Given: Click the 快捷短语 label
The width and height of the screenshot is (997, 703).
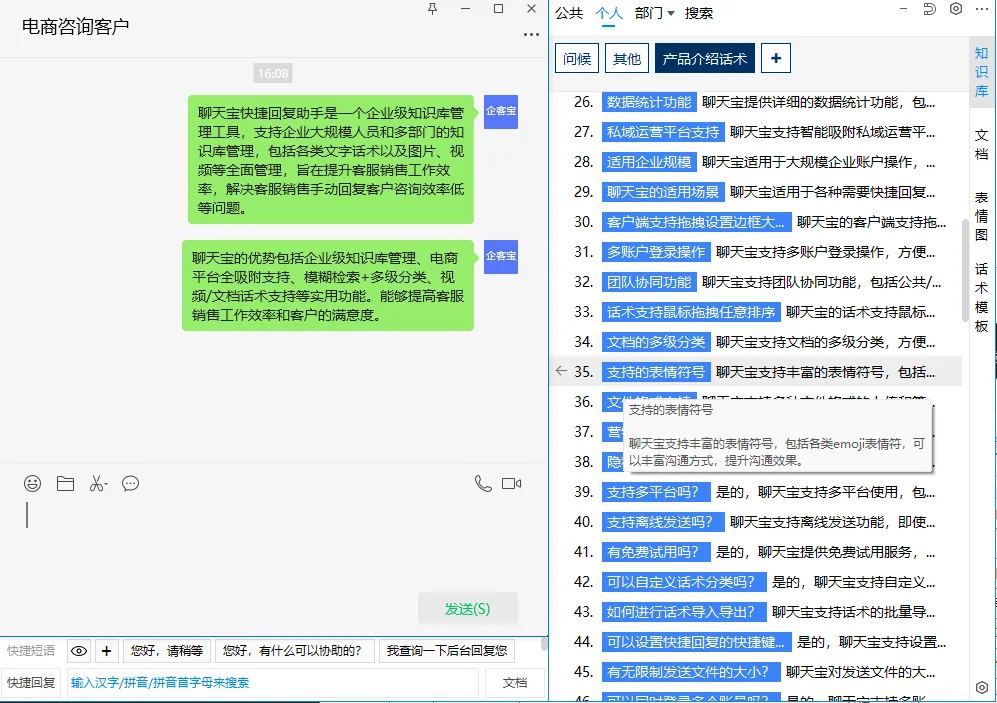Looking at the screenshot, I should [31, 651].
